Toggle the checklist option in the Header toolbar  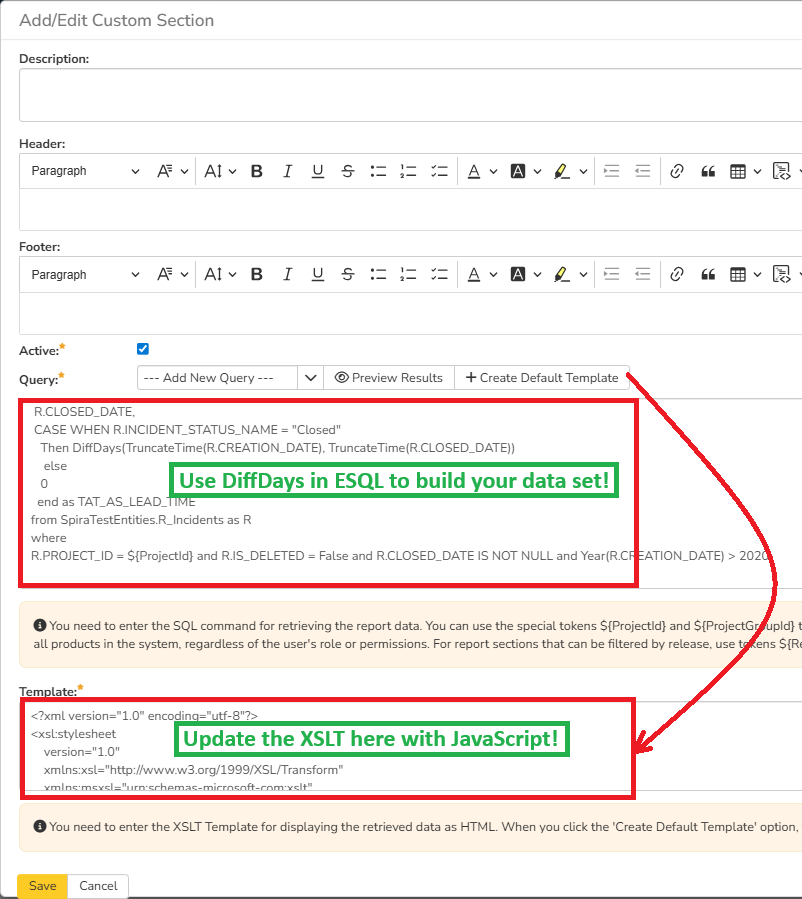point(438,170)
